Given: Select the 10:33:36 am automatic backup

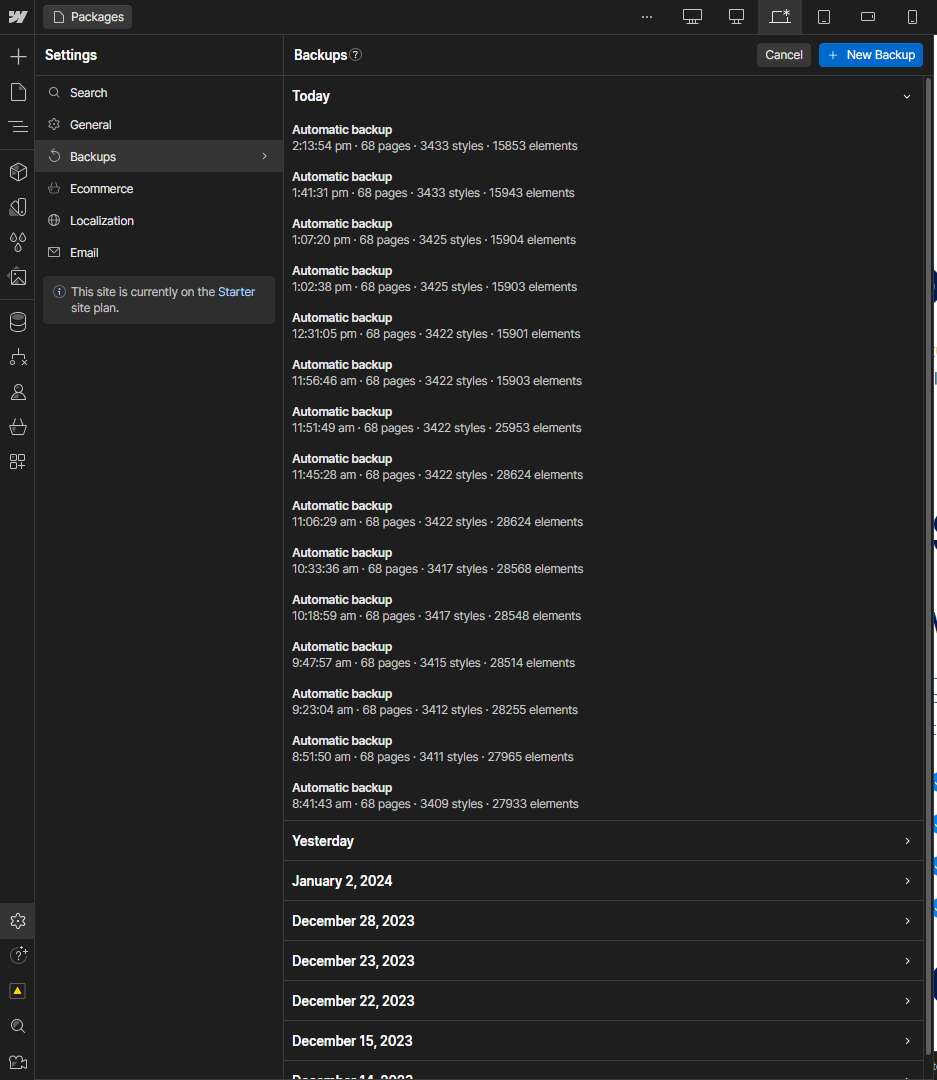Looking at the screenshot, I should pos(604,561).
